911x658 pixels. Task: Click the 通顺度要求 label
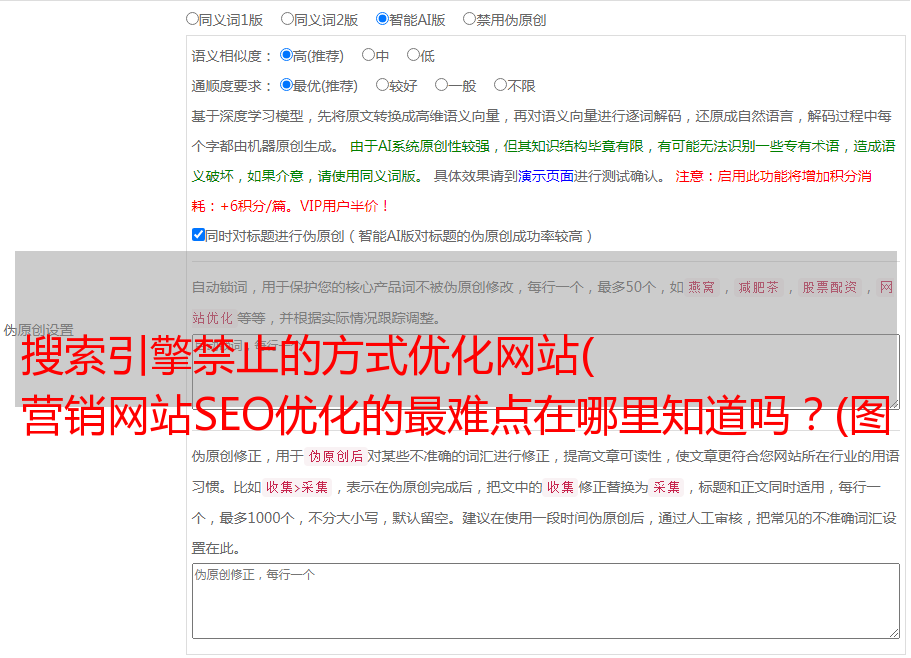pos(227,86)
